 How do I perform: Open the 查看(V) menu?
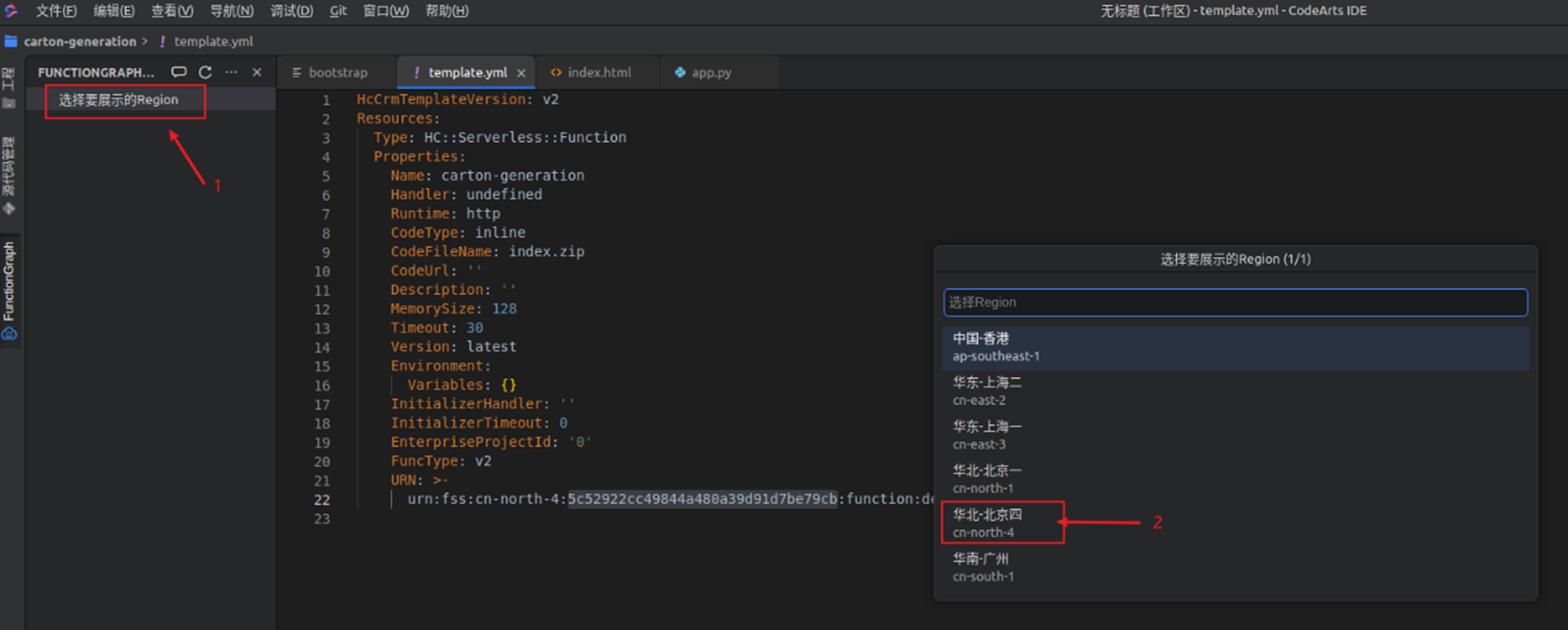(172, 10)
